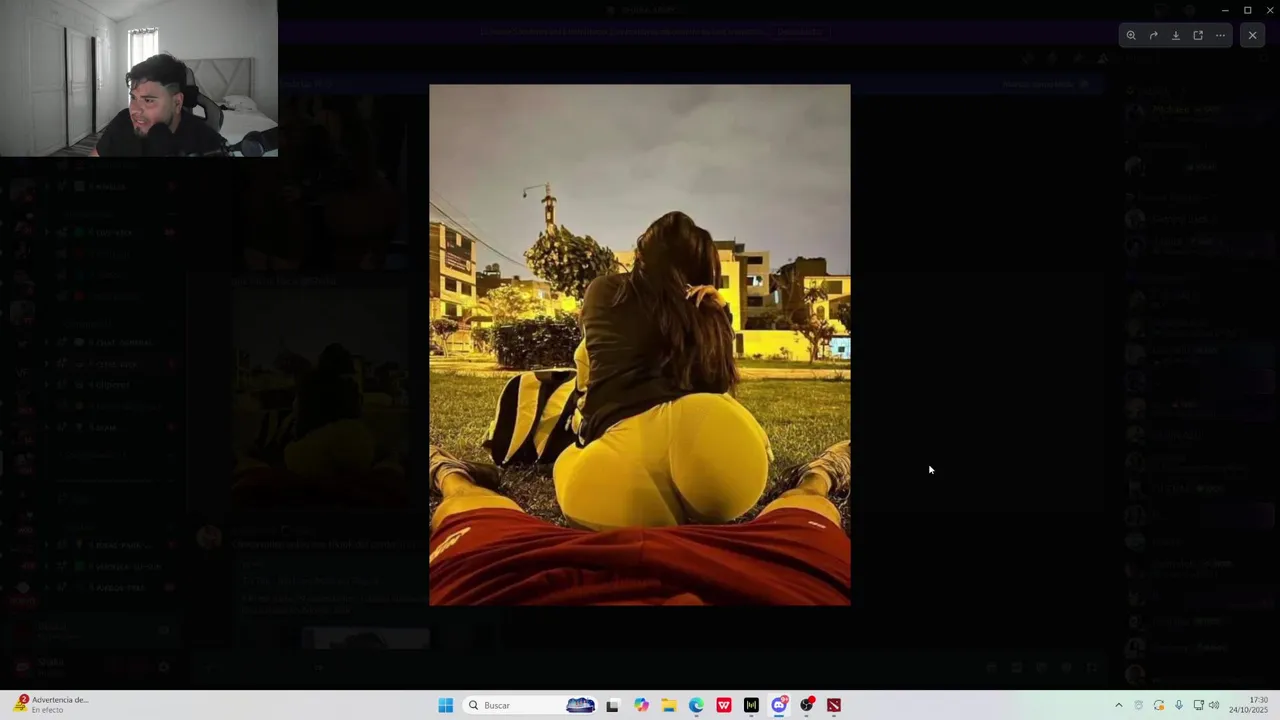This screenshot has width=1280, height=720.
Task: Expand the hidden system tray icons
Action: pyautogui.click(x=1118, y=705)
